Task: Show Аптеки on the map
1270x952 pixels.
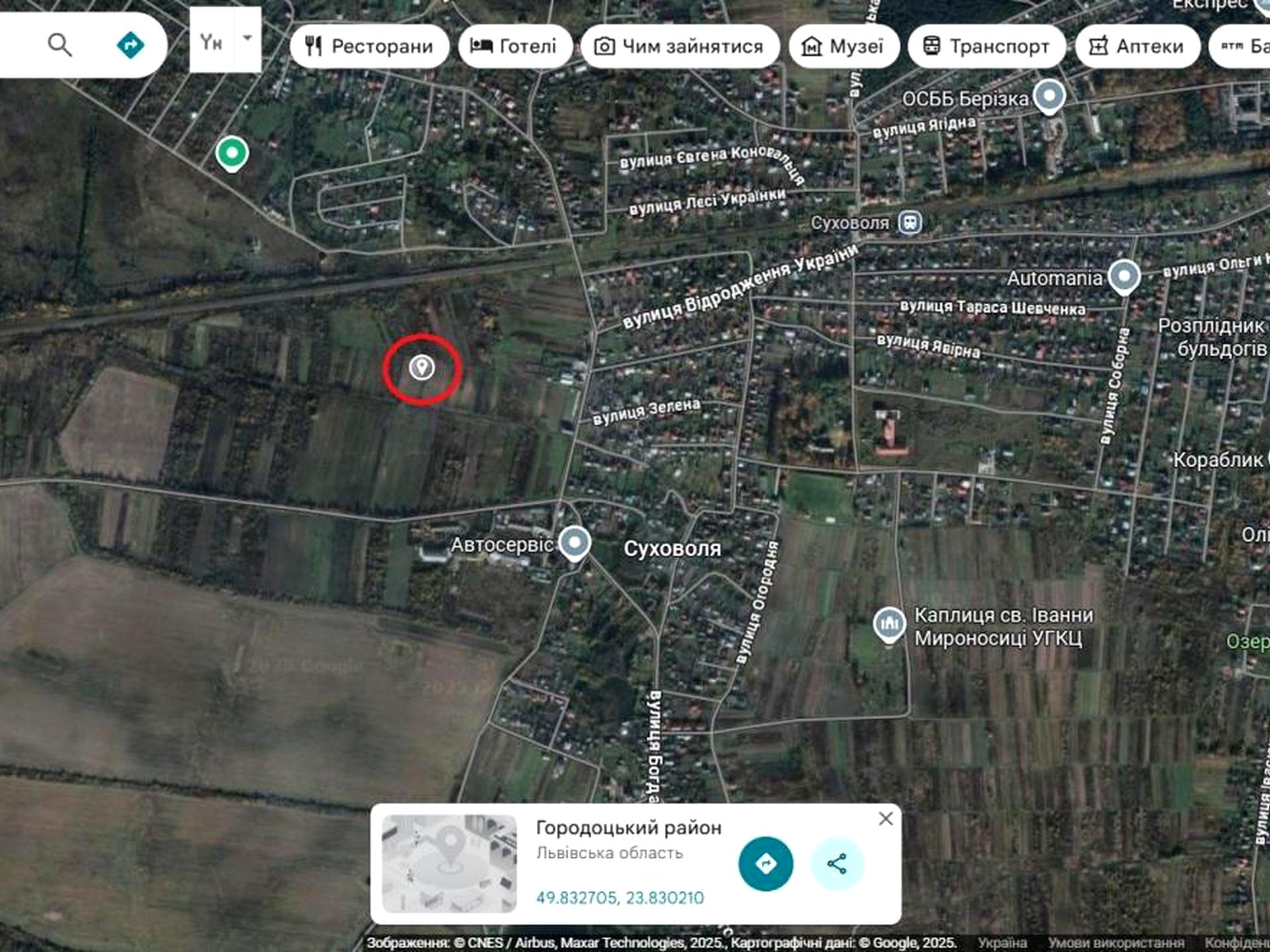Action: pyautogui.click(x=1137, y=46)
